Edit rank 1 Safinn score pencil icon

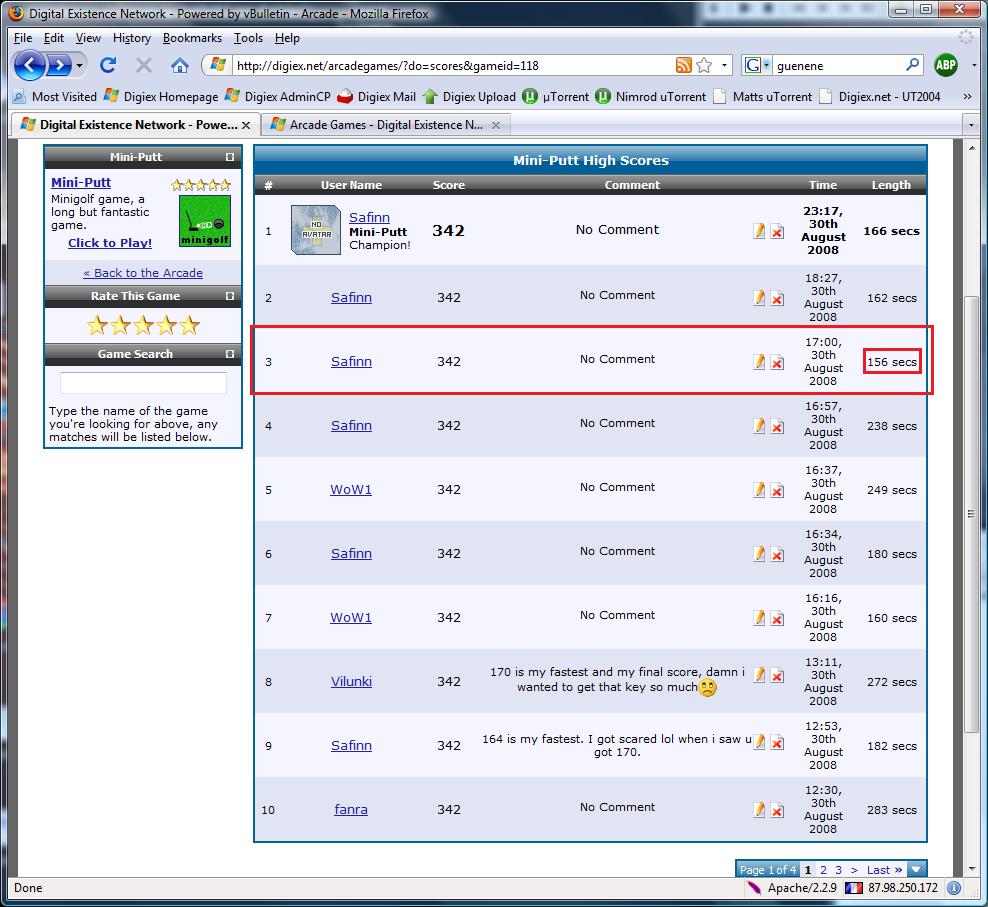(x=759, y=231)
